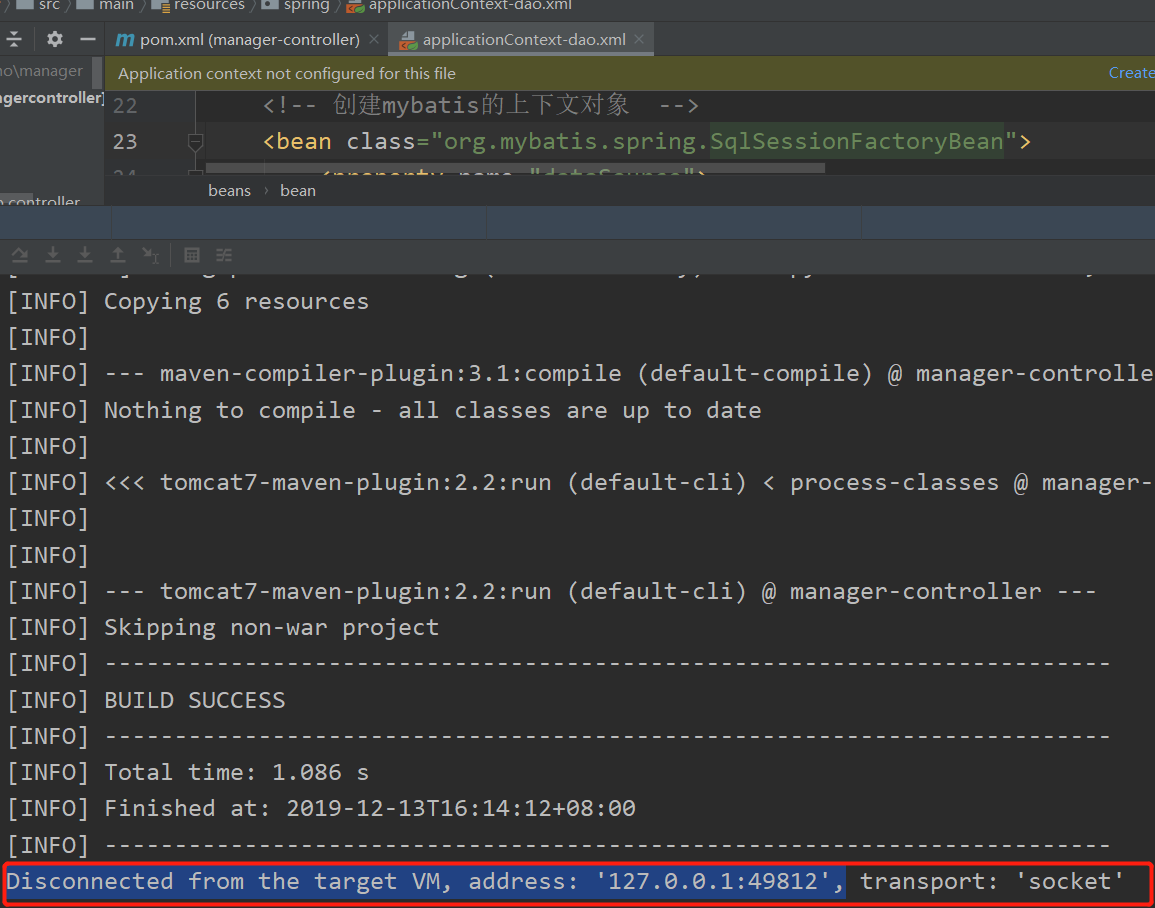Close the applicationContext-dao.xml tab
Image resolution: width=1155 pixels, height=908 pixels.
click(639, 39)
